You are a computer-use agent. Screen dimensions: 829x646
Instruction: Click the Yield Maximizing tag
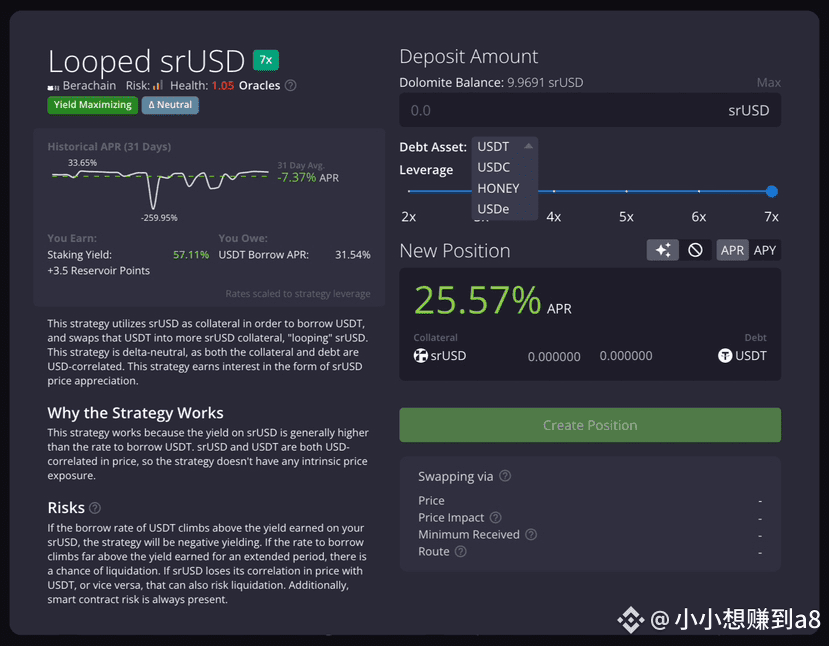pyautogui.click(x=93, y=105)
